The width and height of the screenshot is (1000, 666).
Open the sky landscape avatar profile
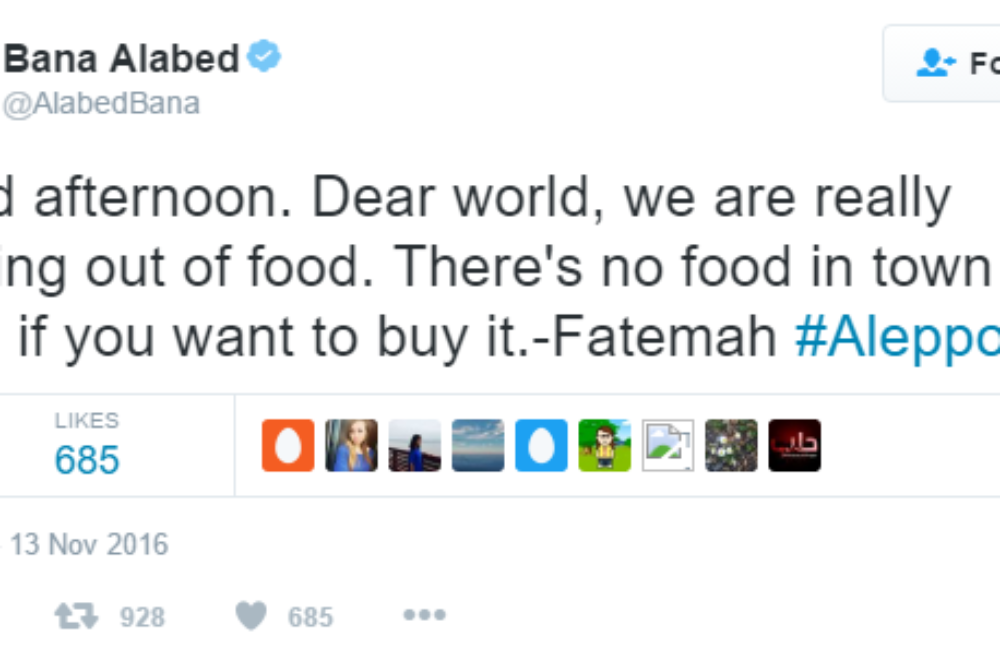click(478, 446)
